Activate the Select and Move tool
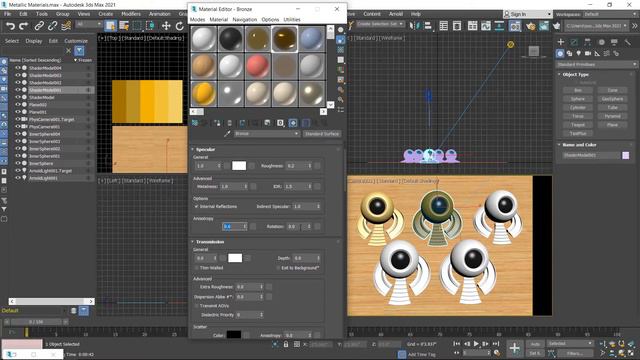This screenshot has width=640, height=360. (166, 26)
